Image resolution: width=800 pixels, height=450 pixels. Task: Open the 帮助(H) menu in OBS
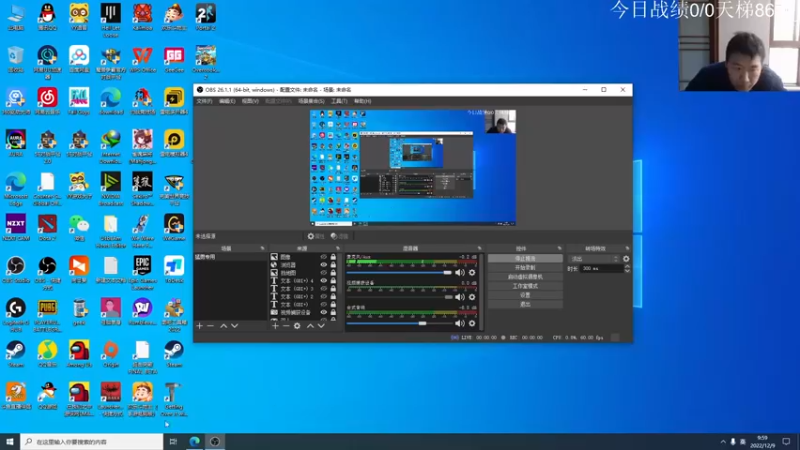point(362,101)
